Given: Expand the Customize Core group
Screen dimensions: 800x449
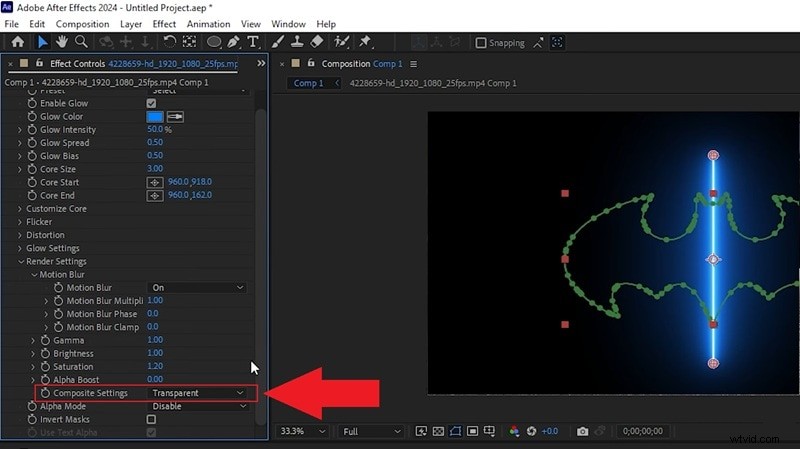Looking at the screenshot, I should (20, 209).
